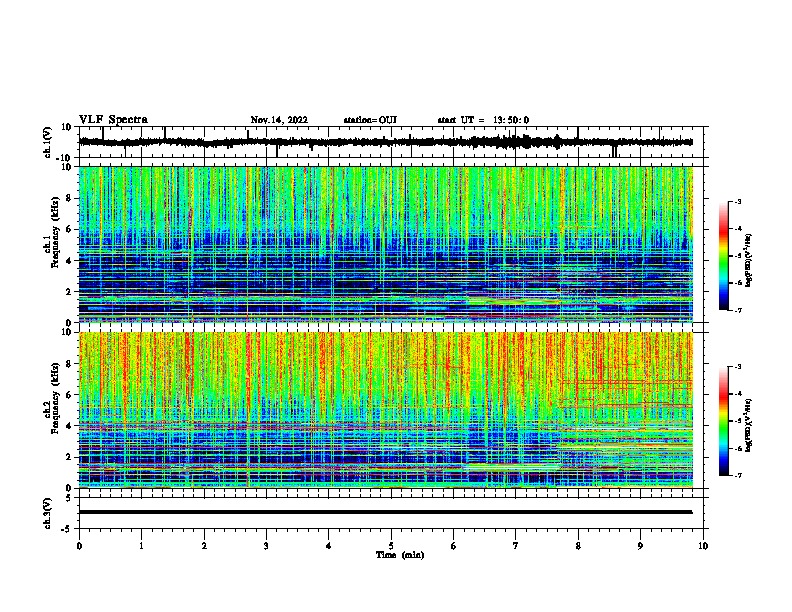Click the '-7' tick on ch.2 colorbar

(x=738, y=475)
